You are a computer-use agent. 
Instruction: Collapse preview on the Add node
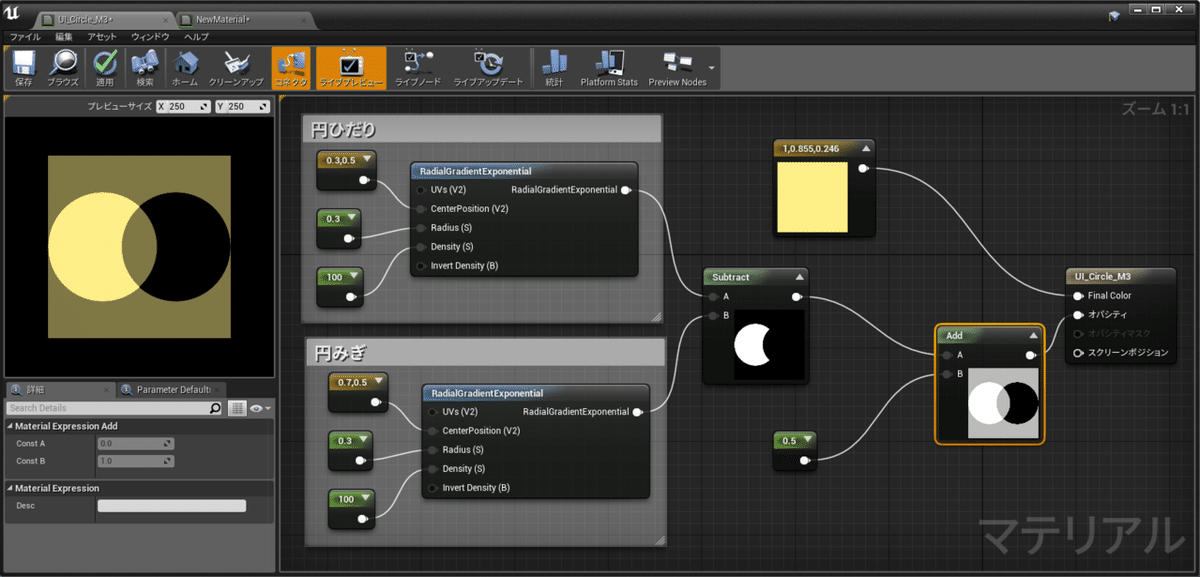point(1033,335)
